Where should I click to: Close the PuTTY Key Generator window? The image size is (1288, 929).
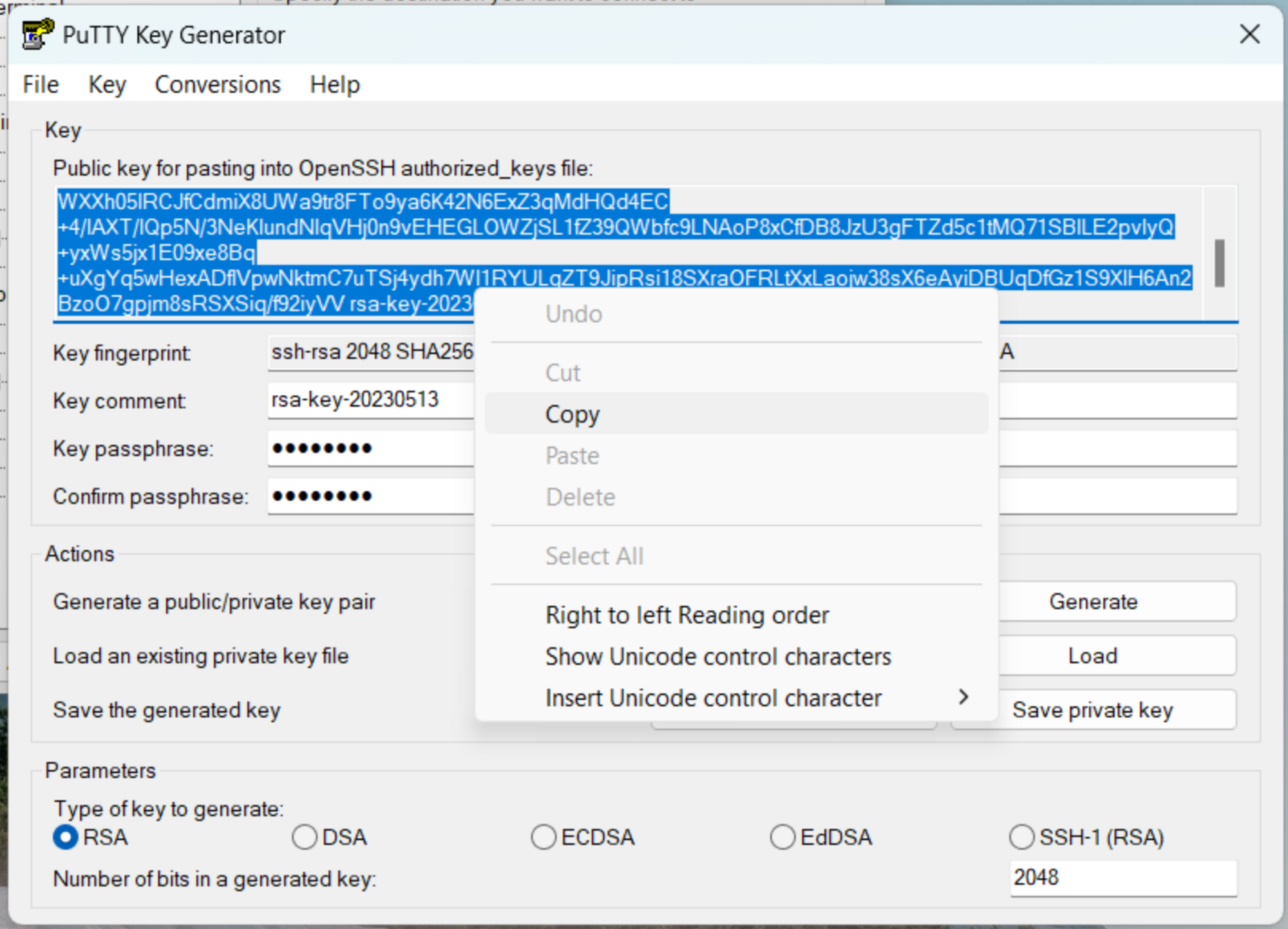point(1249,34)
